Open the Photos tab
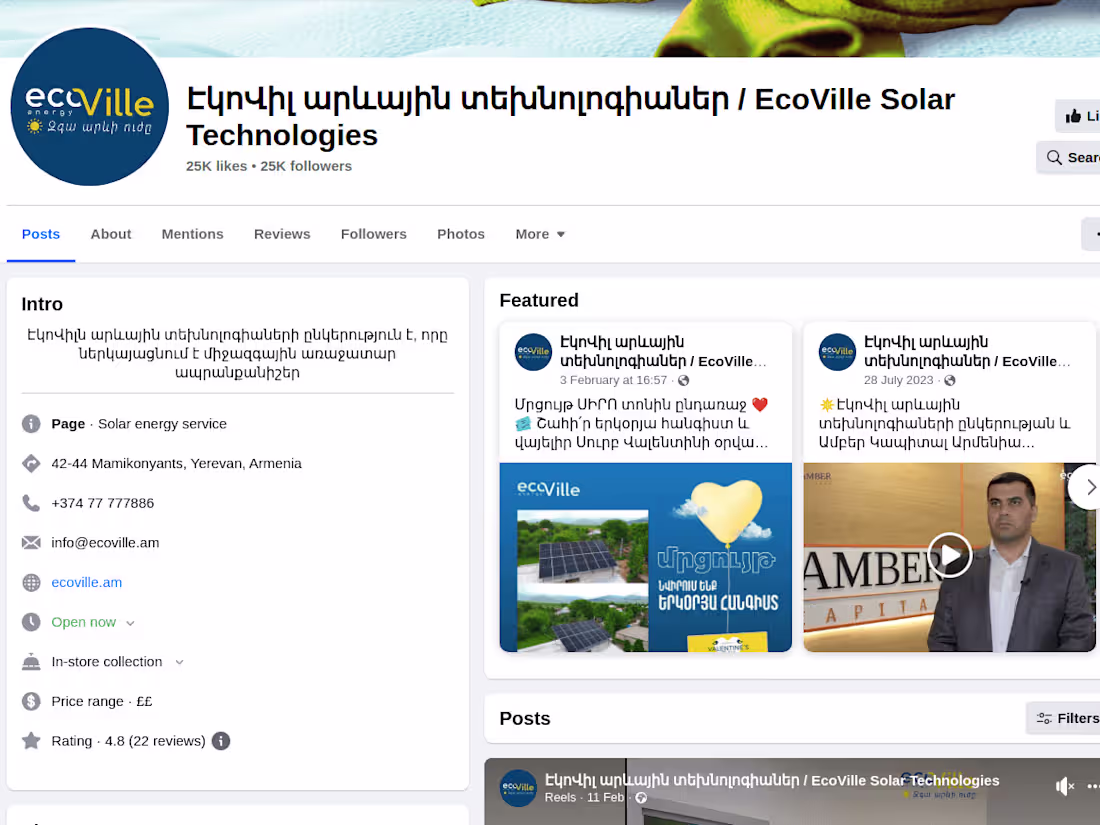The height and width of the screenshot is (825, 1100). pyautogui.click(x=461, y=234)
